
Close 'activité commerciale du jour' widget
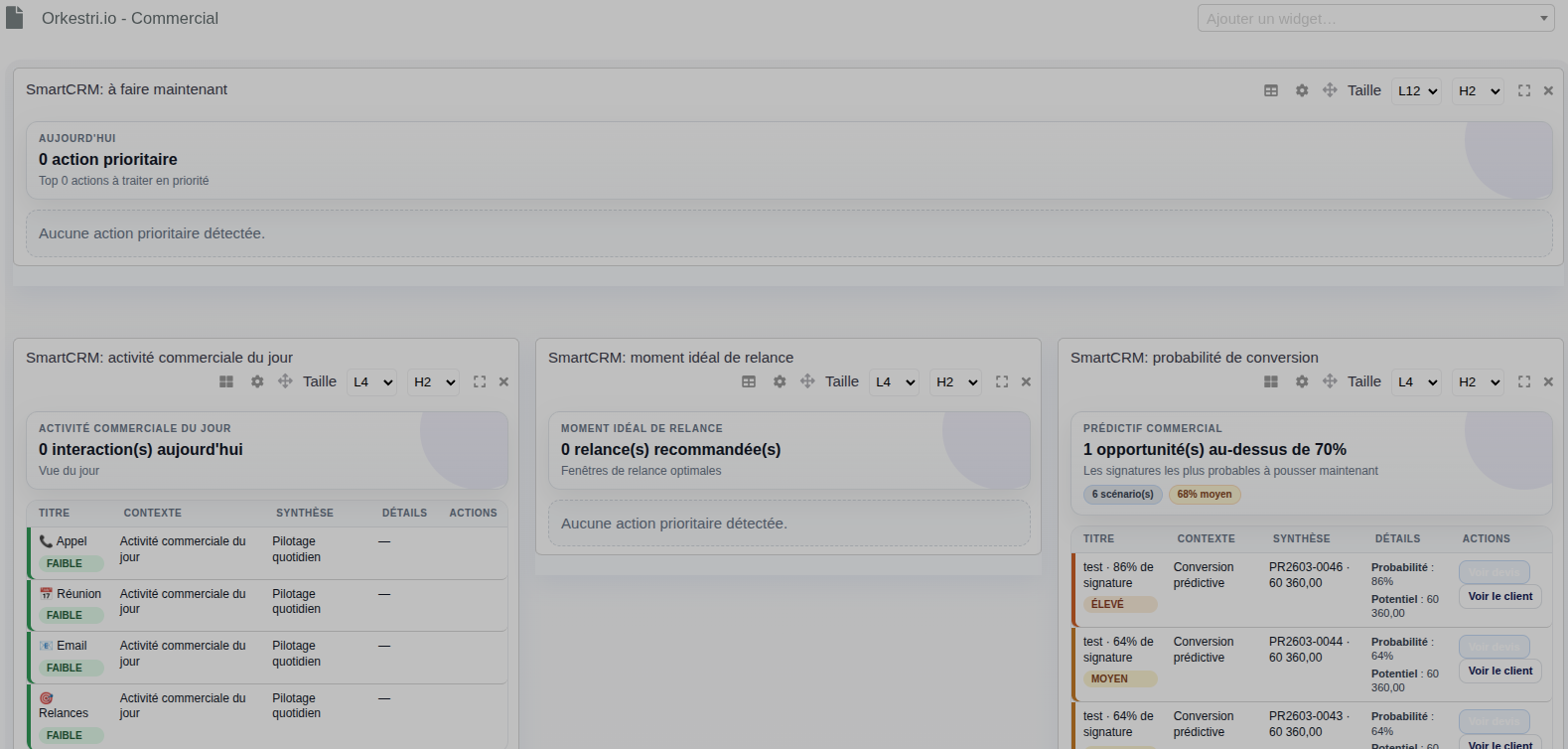coord(503,381)
